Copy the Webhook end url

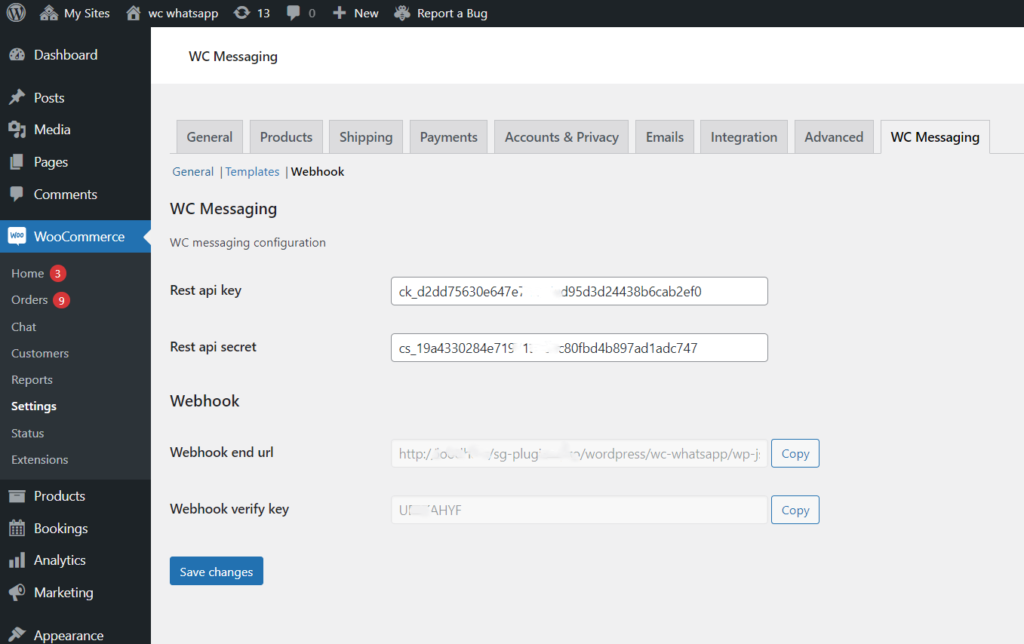coord(795,453)
